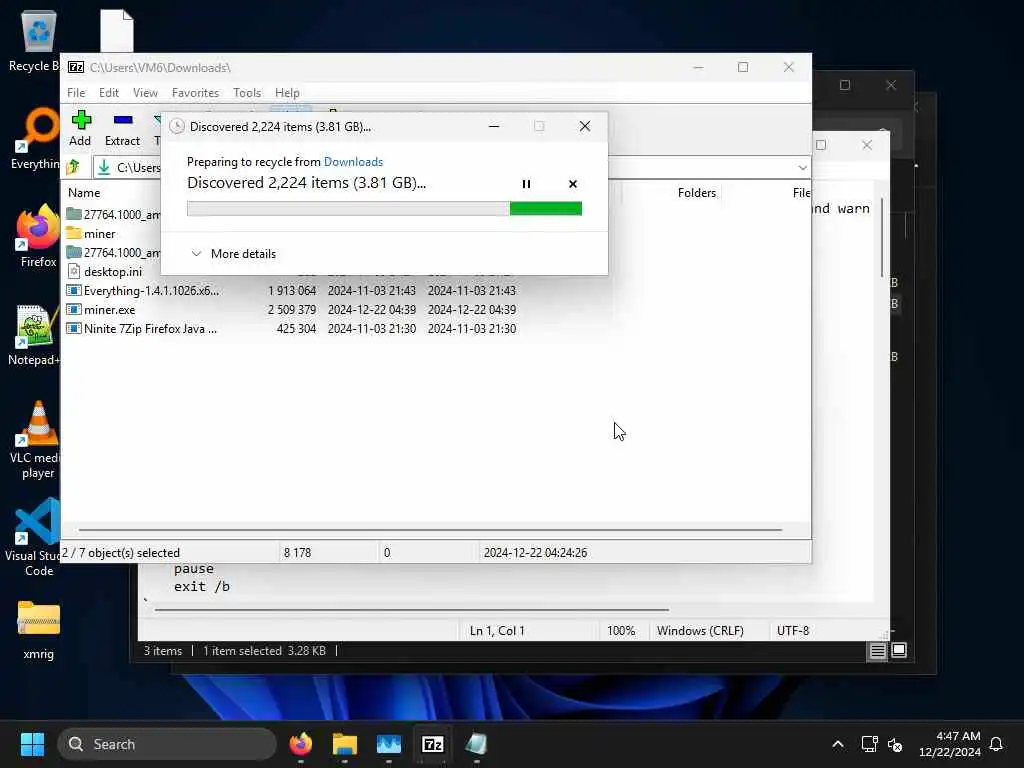
Task: Select desktop.ini in the file list
Action: [x=113, y=272]
